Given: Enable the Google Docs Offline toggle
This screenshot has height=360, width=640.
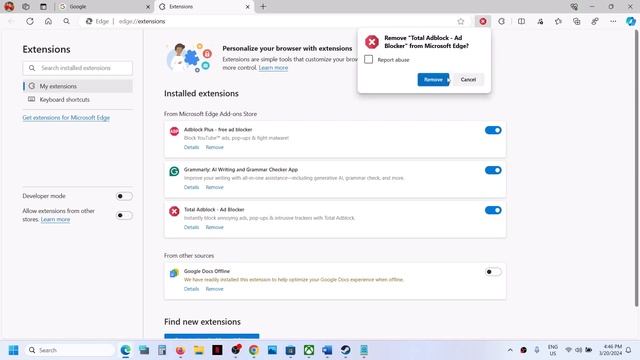Looking at the screenshot, I should click(x=493, y=272).
